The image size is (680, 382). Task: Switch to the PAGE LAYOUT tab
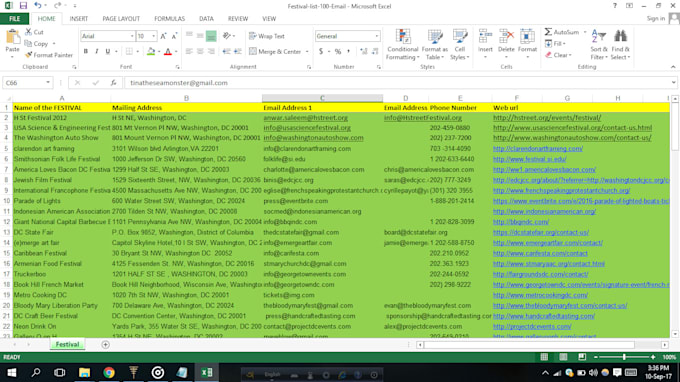[x=121, y=19]
